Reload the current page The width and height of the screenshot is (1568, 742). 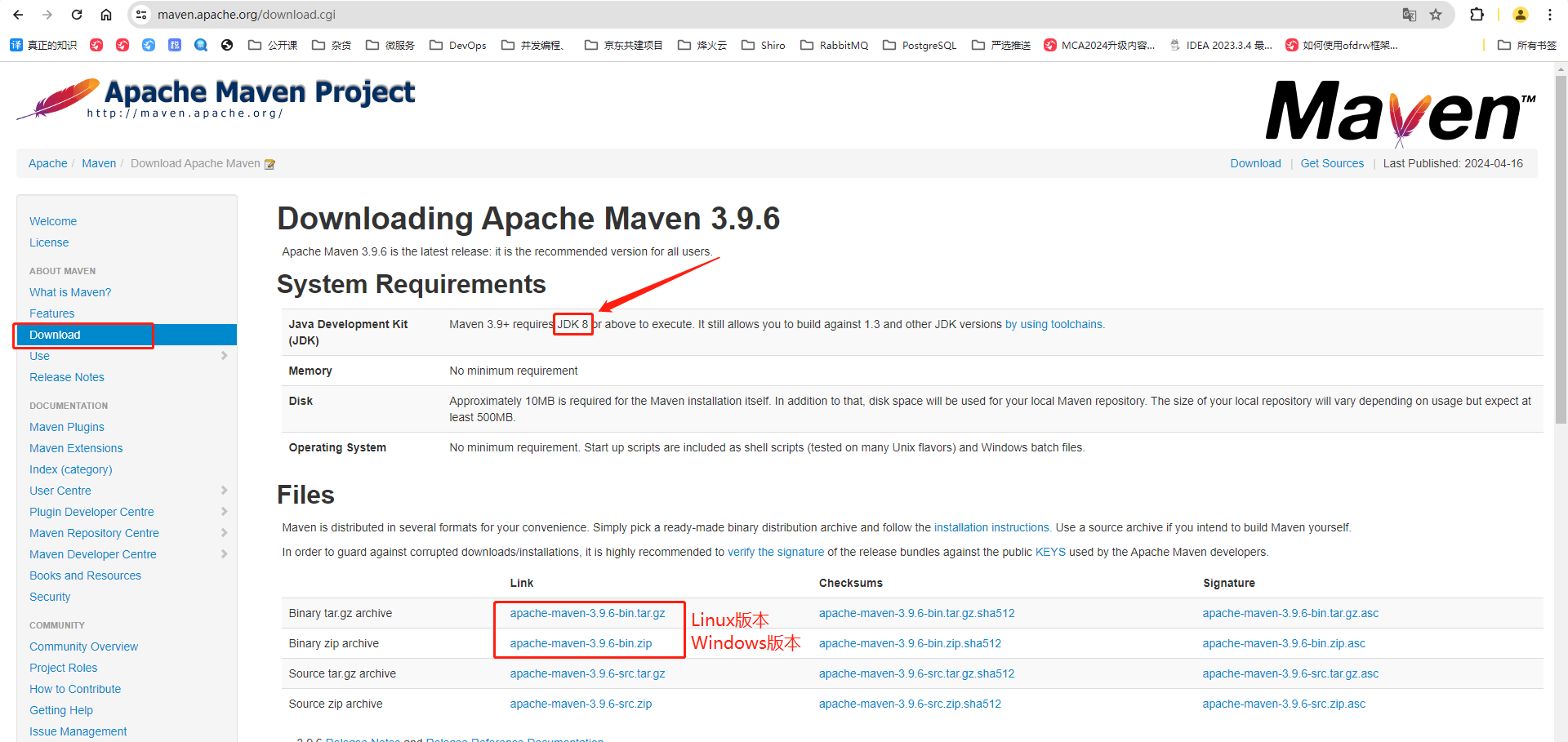(x=76, y=14)
